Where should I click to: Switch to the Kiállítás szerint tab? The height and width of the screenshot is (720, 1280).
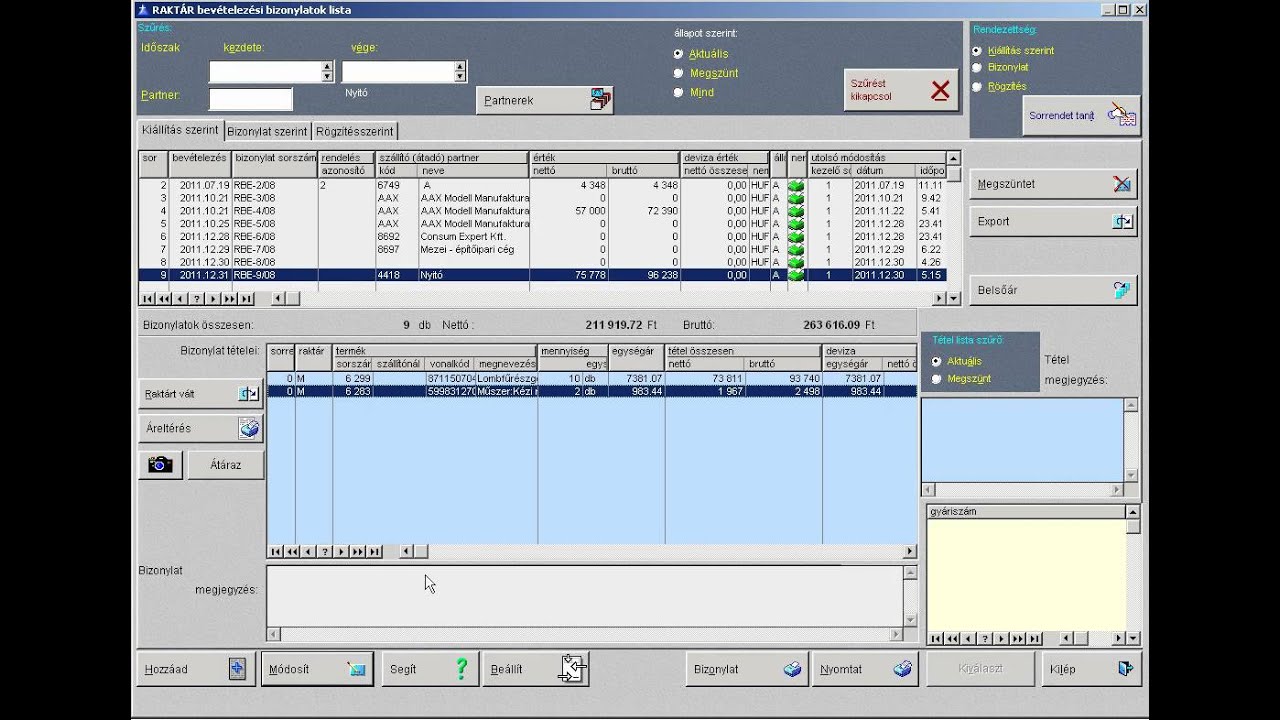click(x=180, y=130)
